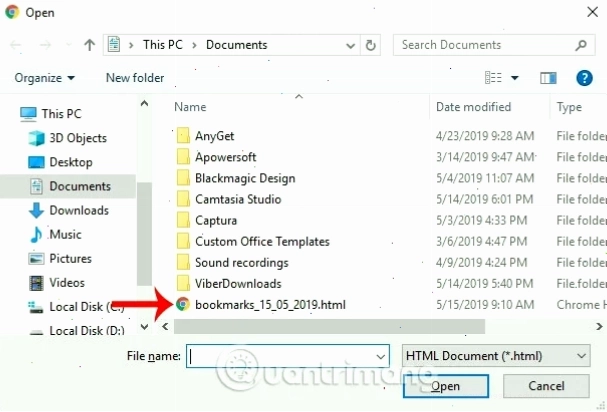Open the HTML Document file type dropdown
The width and height of the screenshot is (607, 412).
point(496,356)
